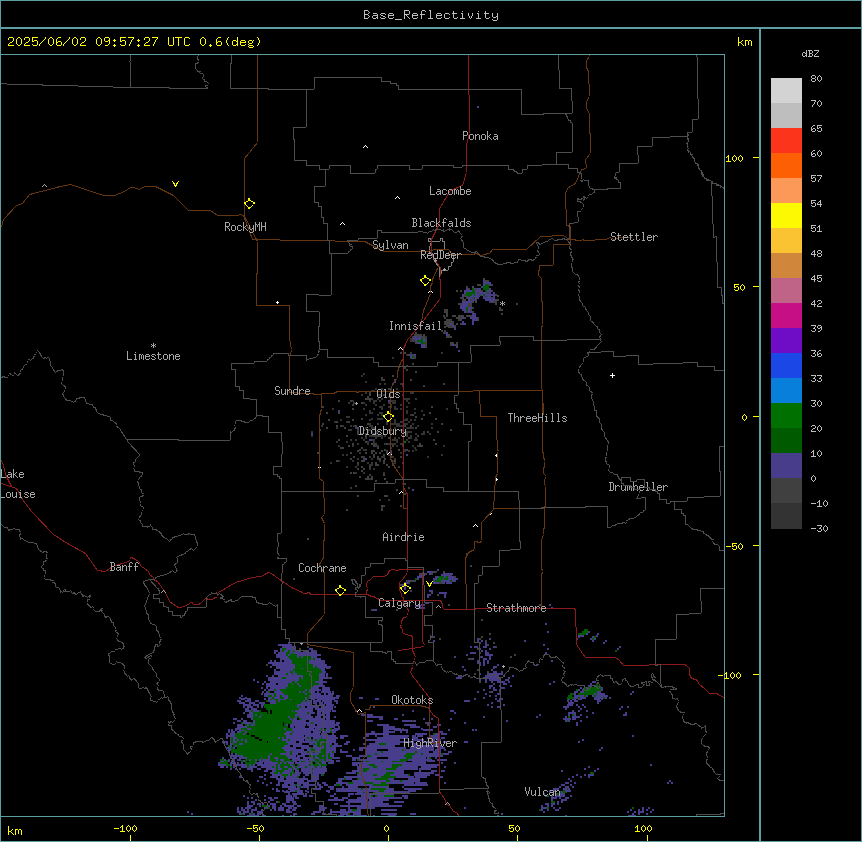
Task: Select the Limestone label
Action: (x=153, y=356)
